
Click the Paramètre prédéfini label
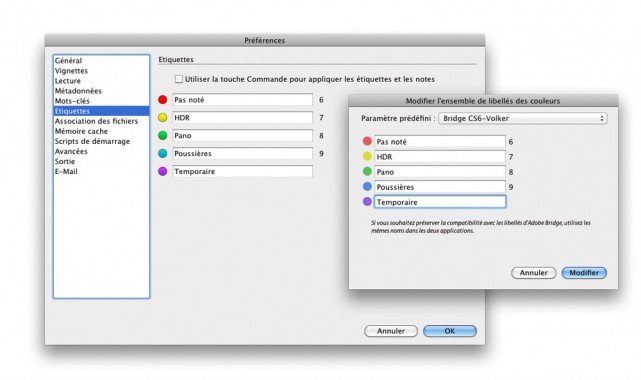398,118
